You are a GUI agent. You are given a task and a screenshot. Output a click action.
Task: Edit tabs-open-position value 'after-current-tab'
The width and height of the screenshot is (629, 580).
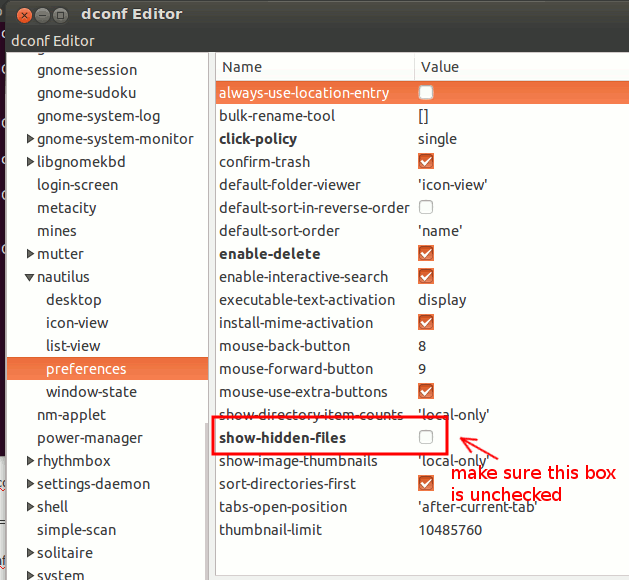pos(477,507)
